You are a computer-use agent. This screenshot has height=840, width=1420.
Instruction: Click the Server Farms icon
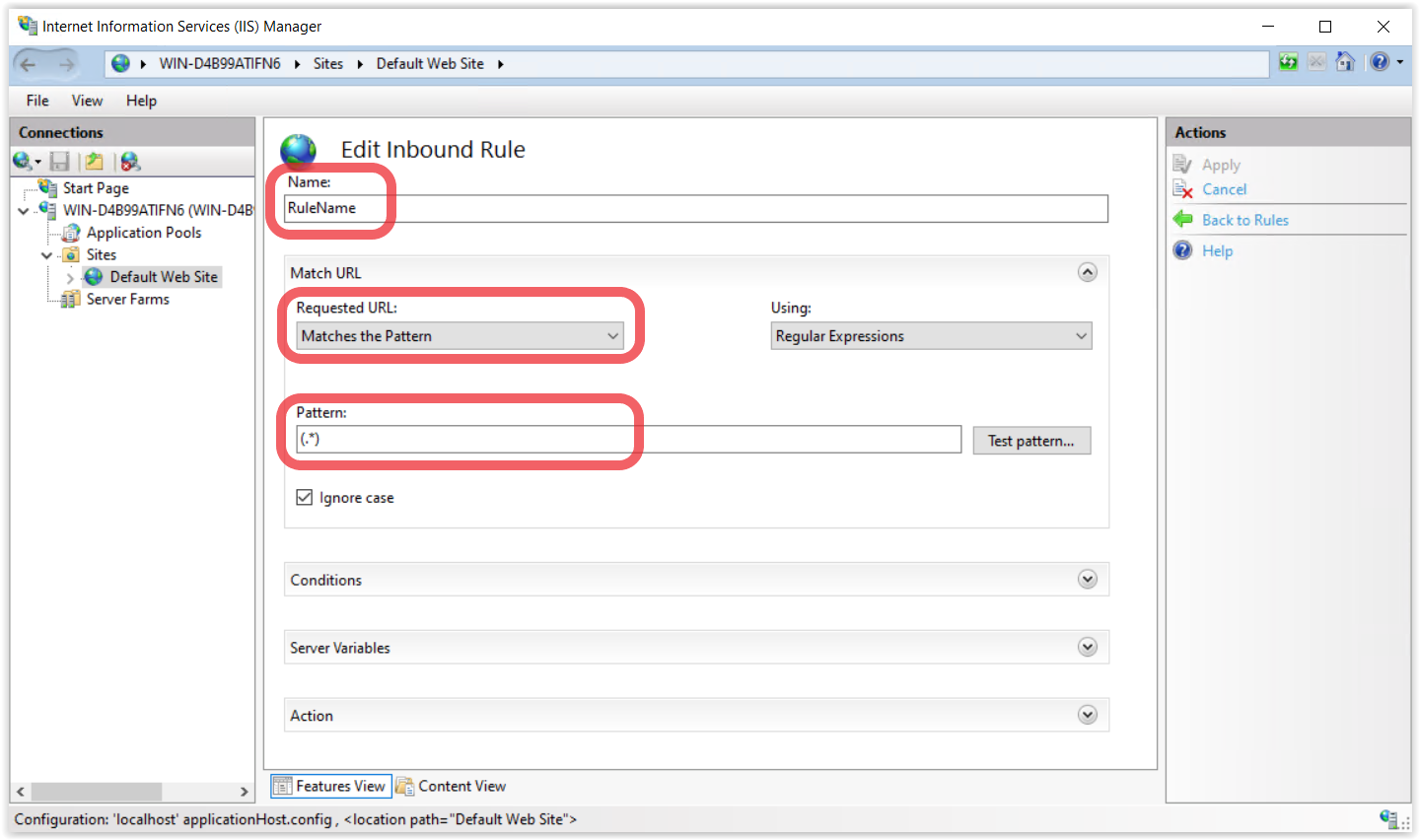click(71, 299)
